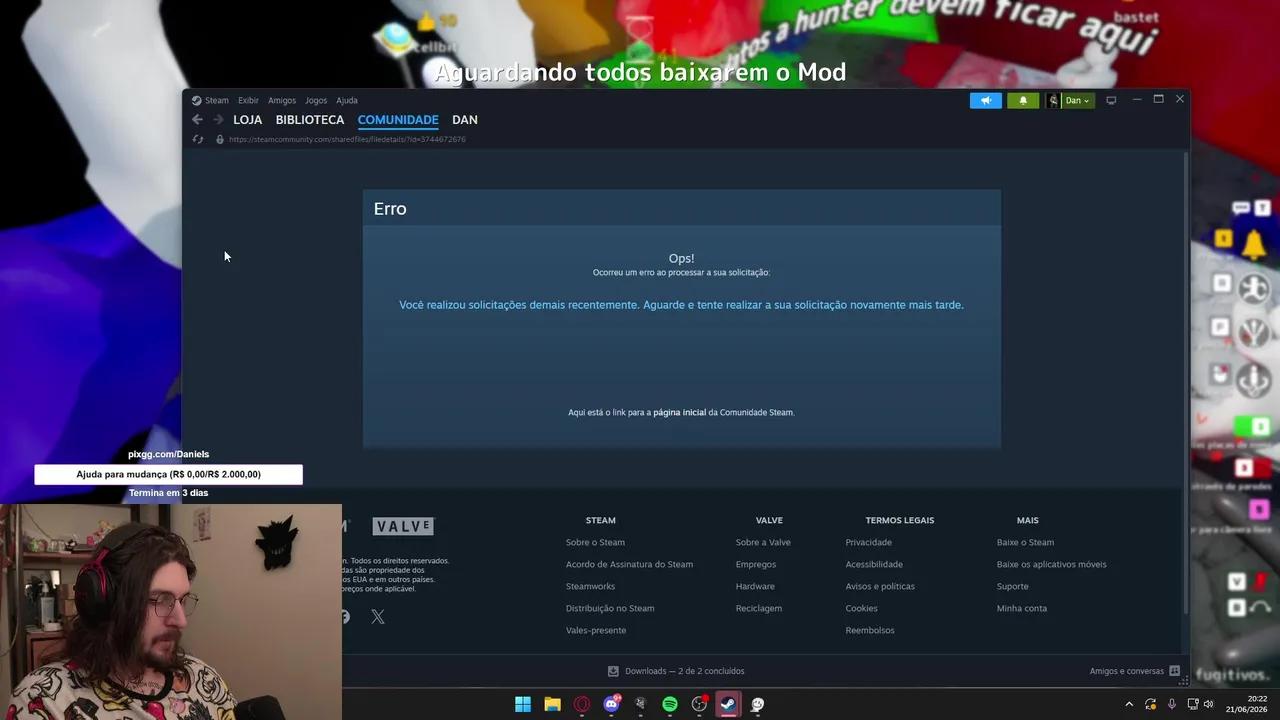Go back with the left arrow
The height and width of the screenshot is (720, 1280).
pos(197,120)
